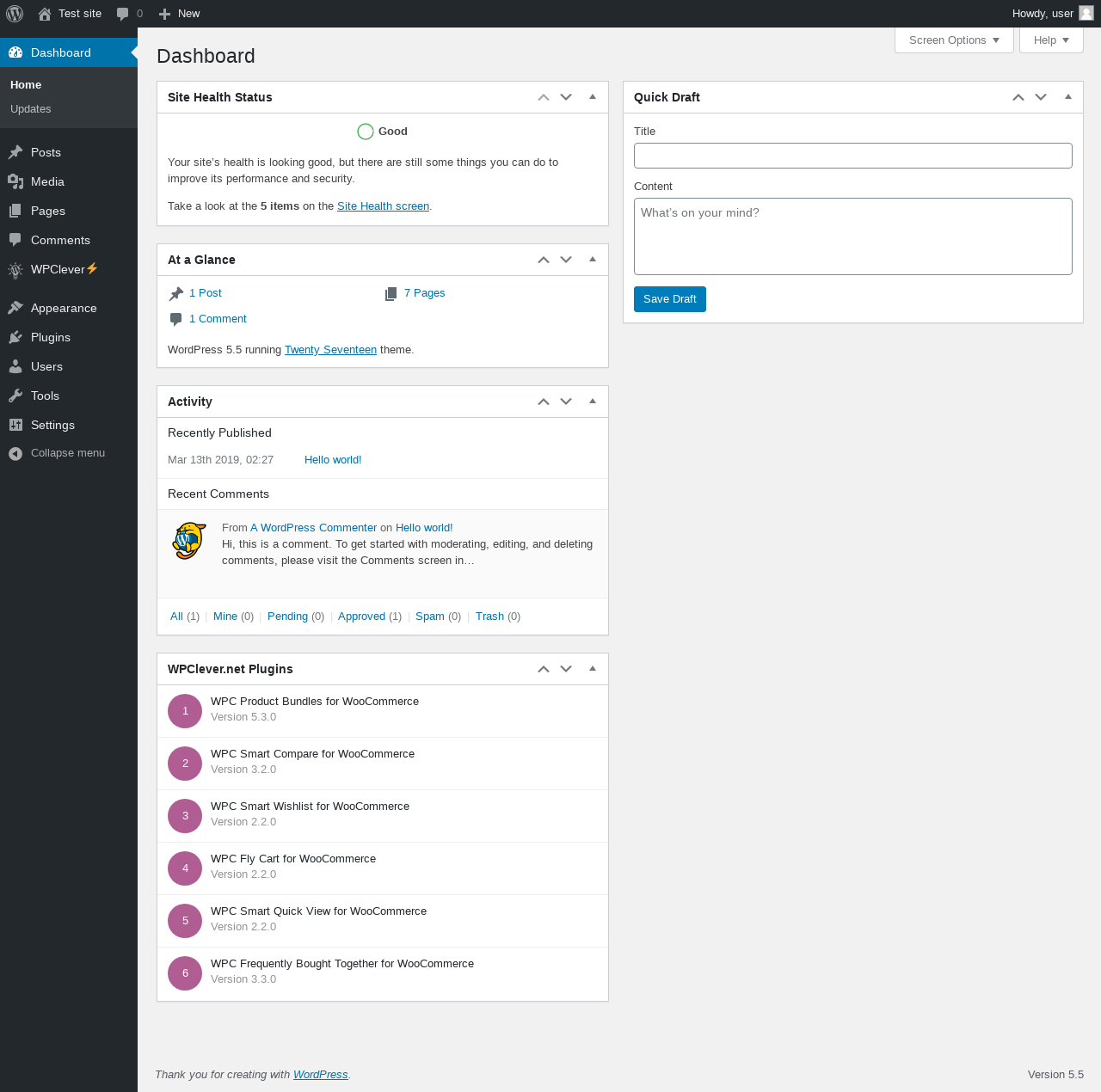Click the Media icon in sidebar
Screen dimensions: 1101x1092
tap(15, 181)
